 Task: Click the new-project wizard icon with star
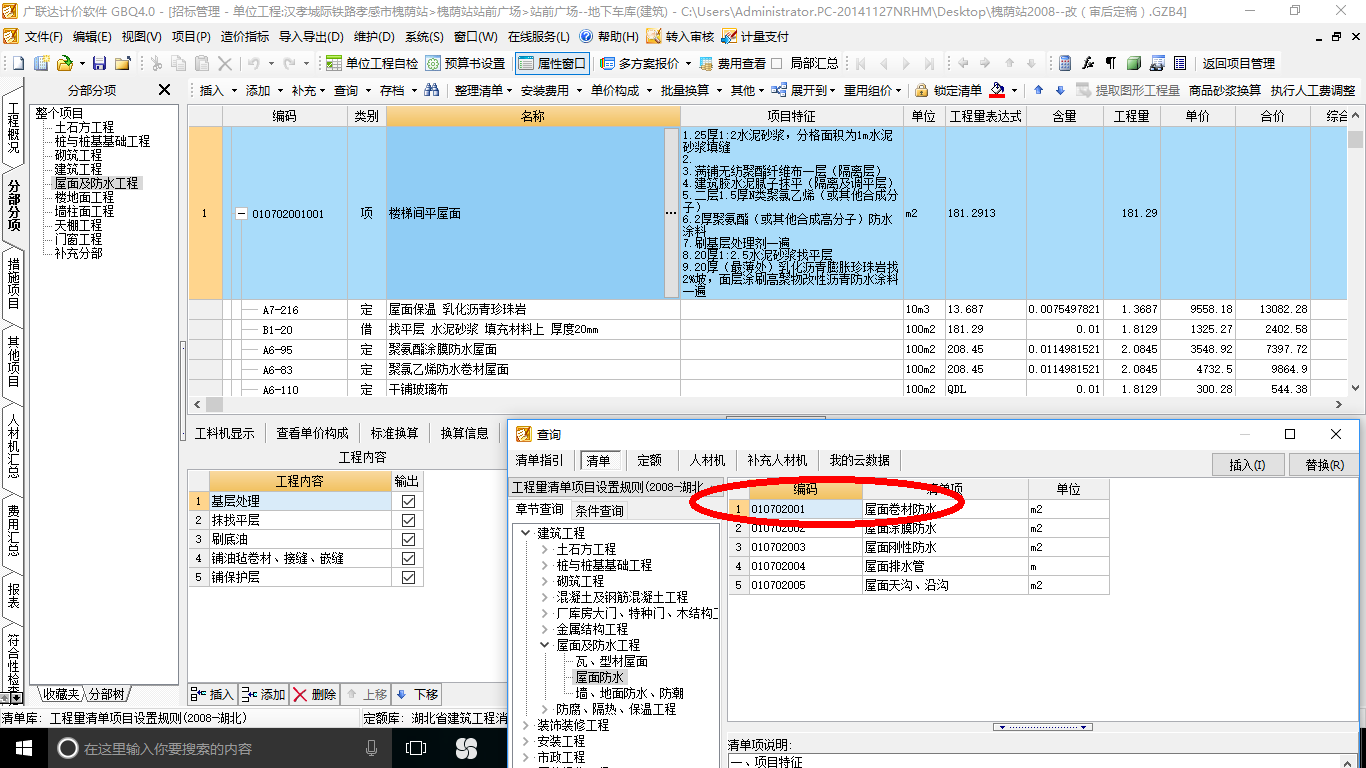[41, 63]
